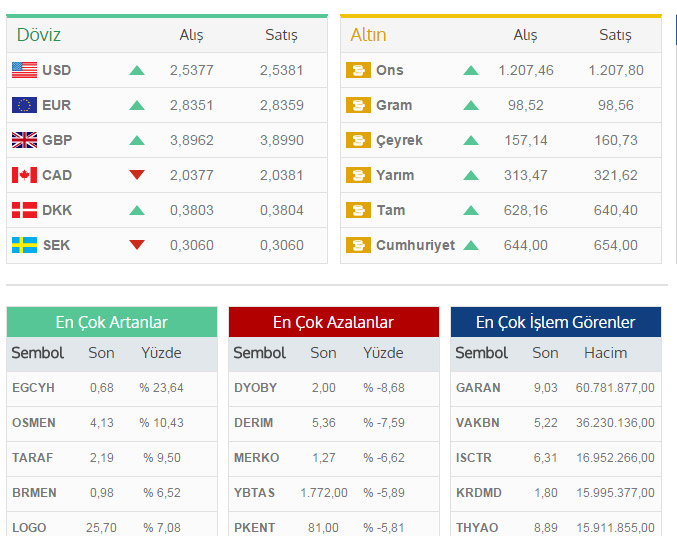Open the BRMEN stock symbol
Screen dimensions: 677x536
click(34, 492)
